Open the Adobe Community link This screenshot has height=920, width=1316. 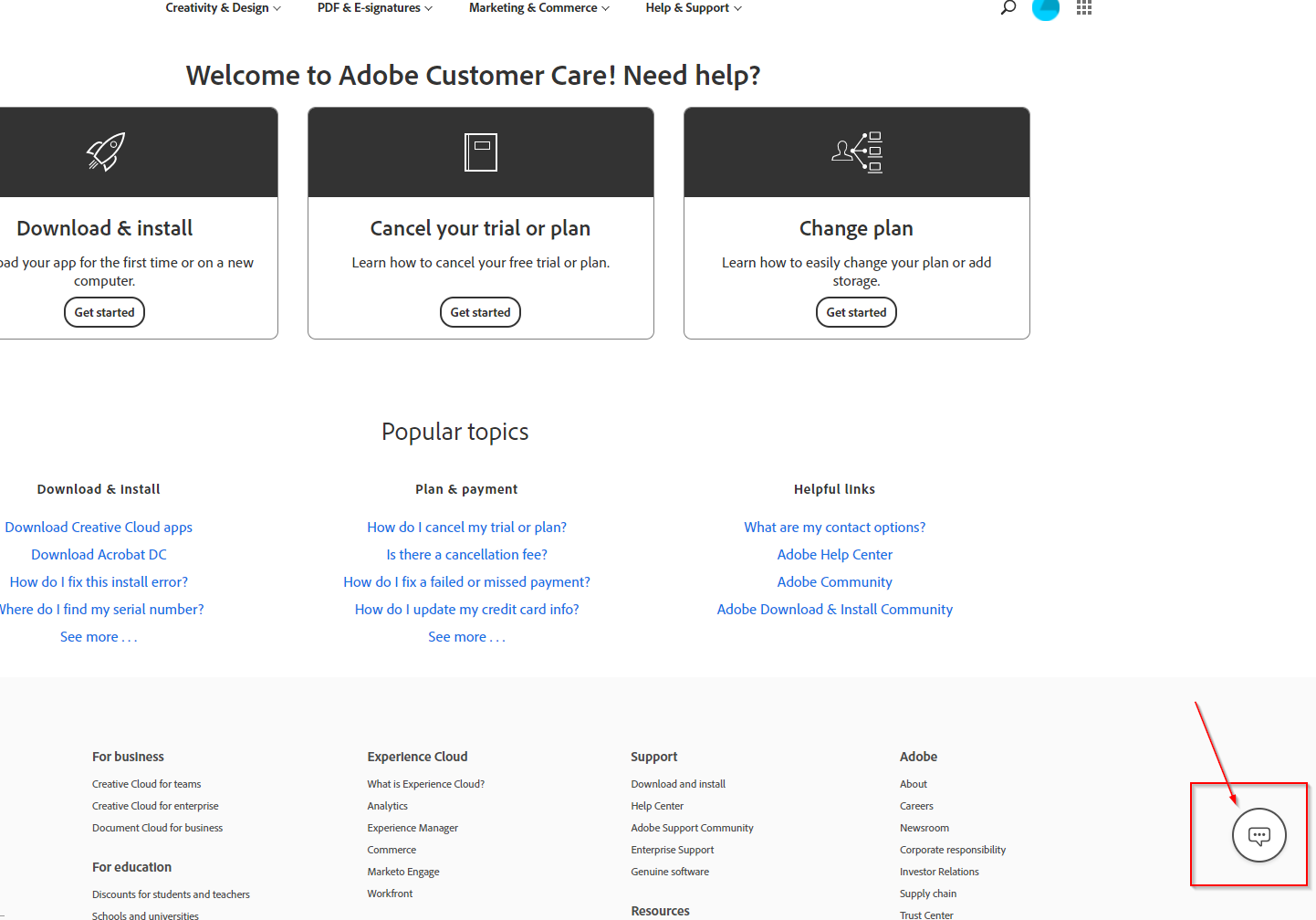tap(834, 582)
